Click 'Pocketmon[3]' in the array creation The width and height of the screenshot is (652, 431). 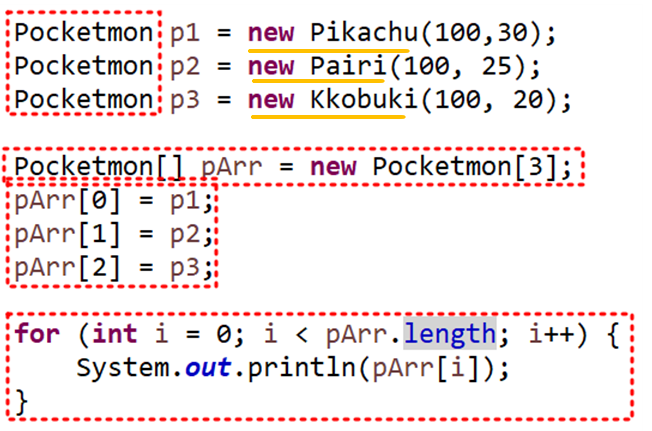464,167
